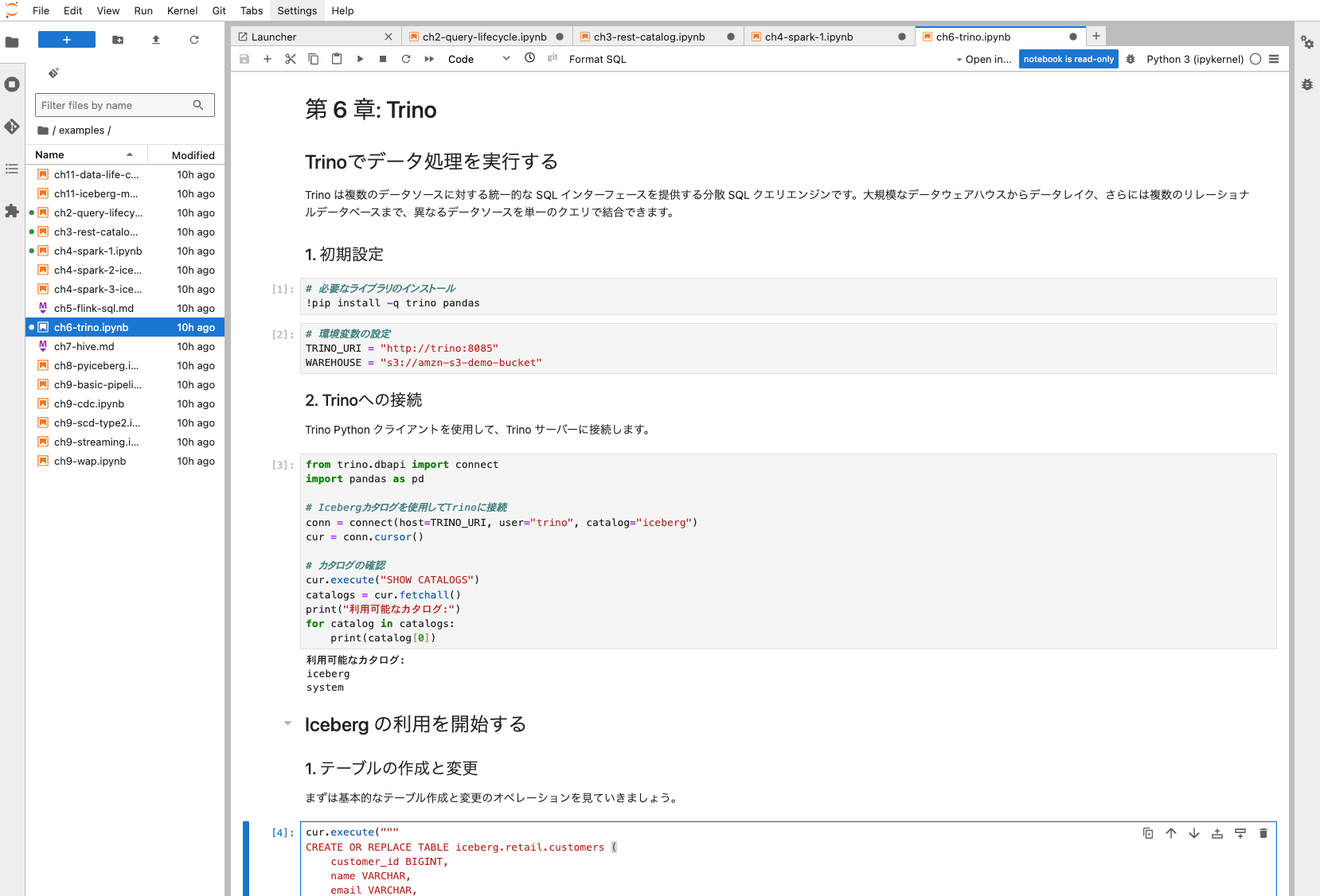Open the debugger bug icon in toolbar
This screenshot has height=896, width=1320.
pyautogui.click(x=1131, y=59)
